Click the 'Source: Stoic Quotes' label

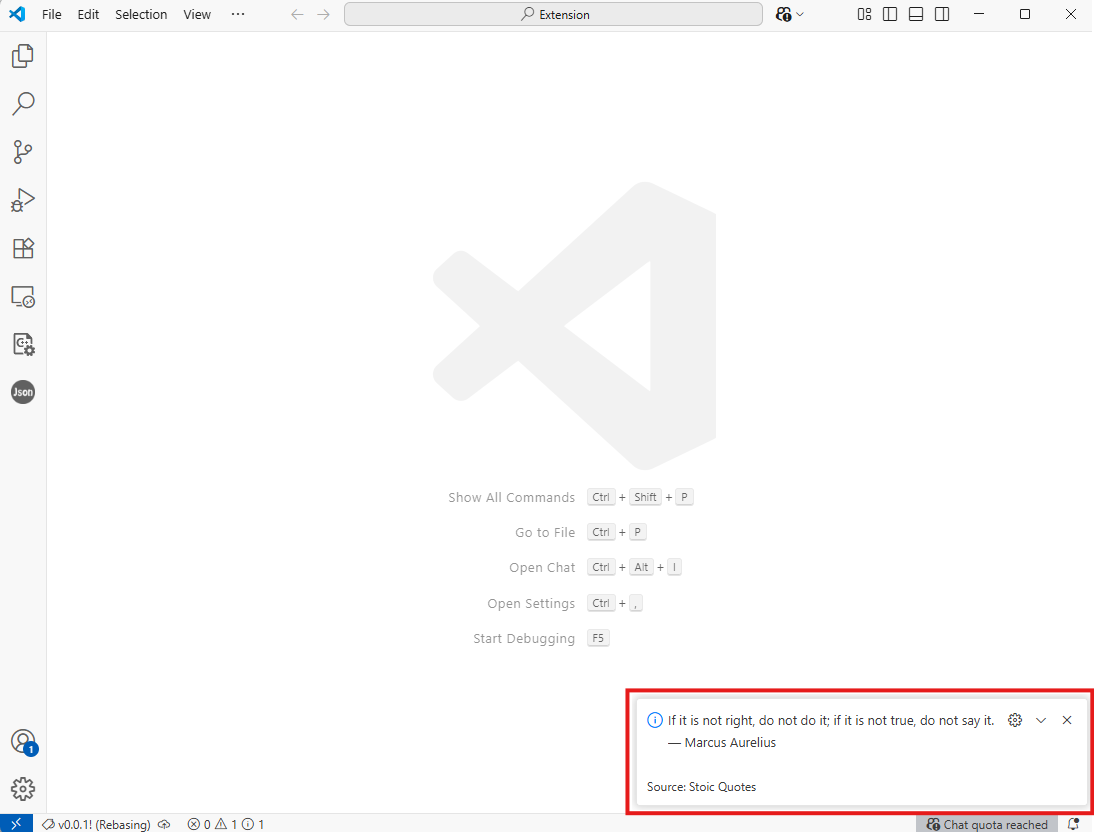701,787
